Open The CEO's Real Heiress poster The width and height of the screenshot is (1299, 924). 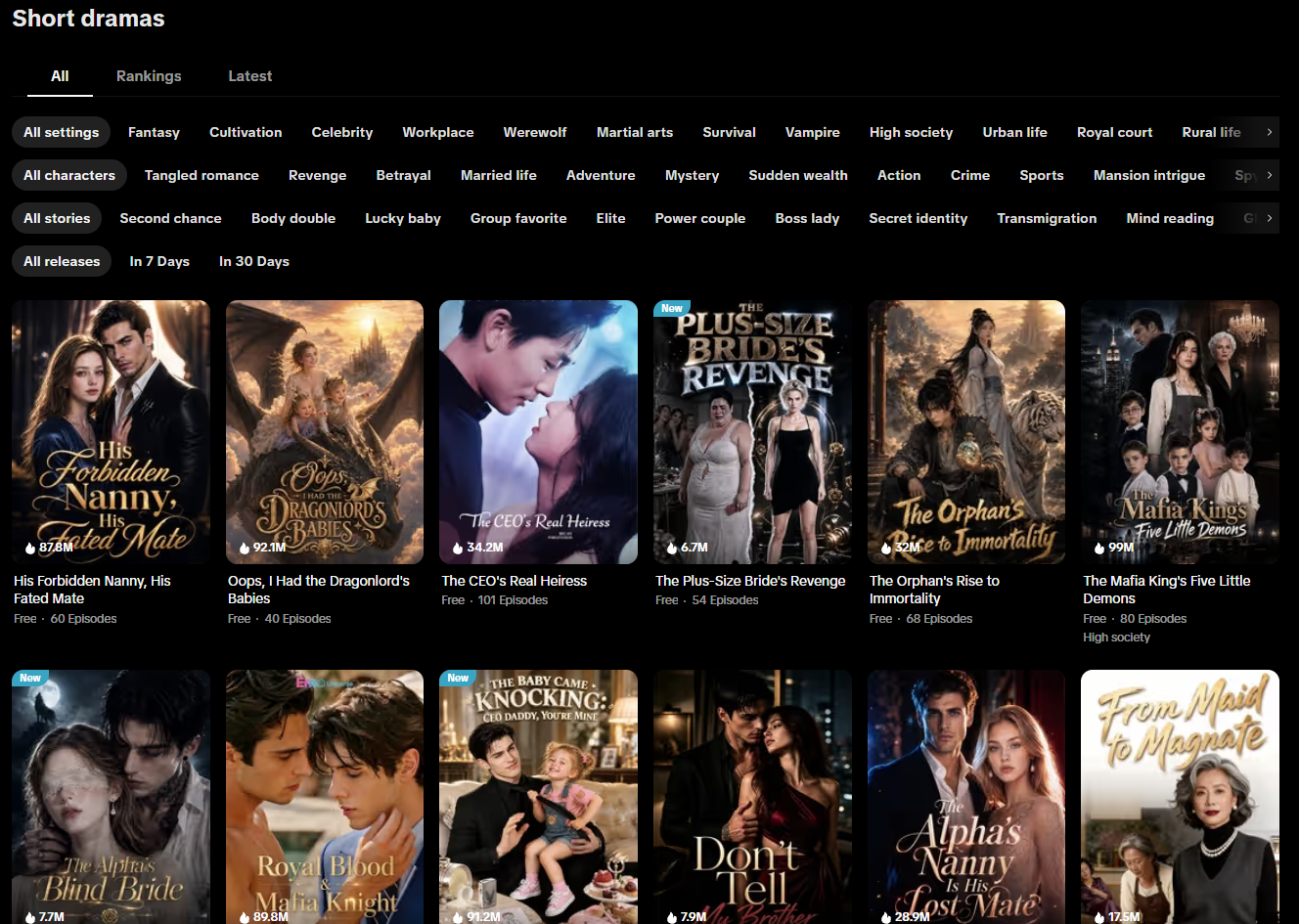(538, 432)
